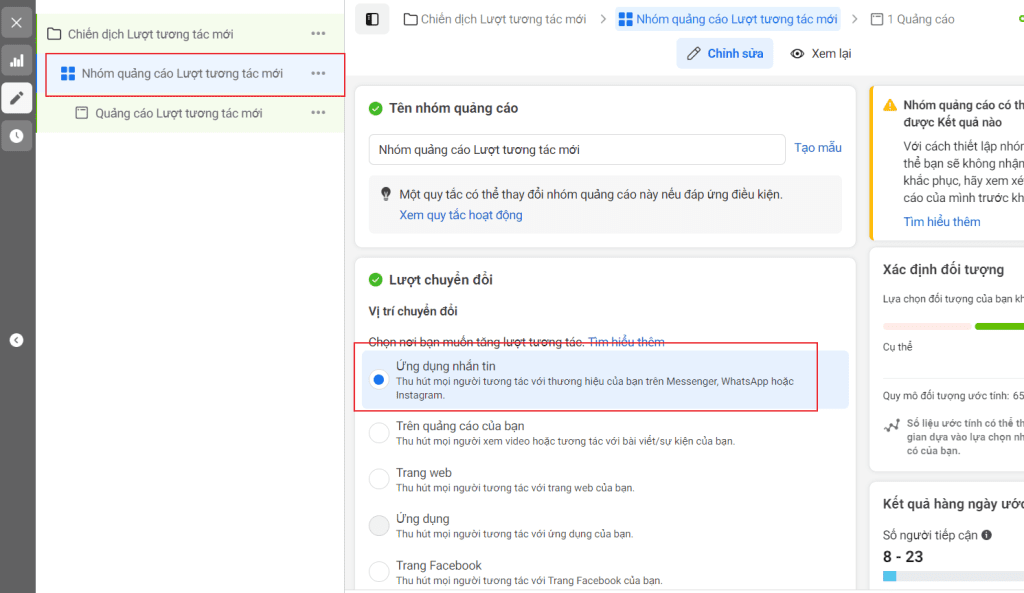Select the Ứng dụng radio option
This screenshot has height=593, width=1024.
point(379,526)
